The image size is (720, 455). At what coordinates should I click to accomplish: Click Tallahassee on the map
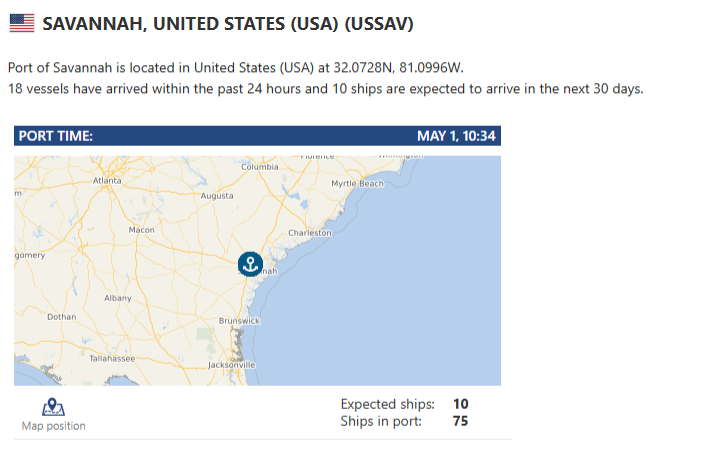tap(112, 359)
